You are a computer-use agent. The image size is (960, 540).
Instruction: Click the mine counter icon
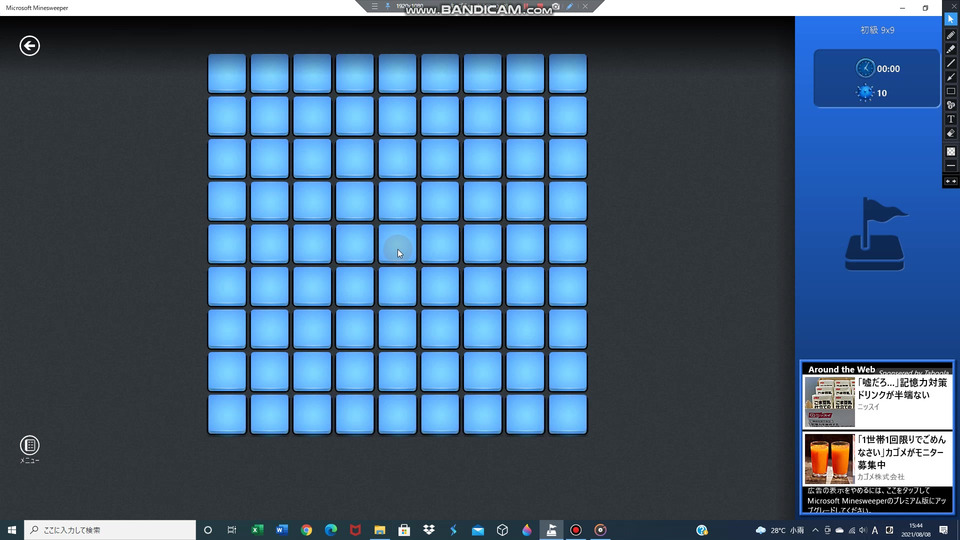pyautogui.click(x=865, y=92)
